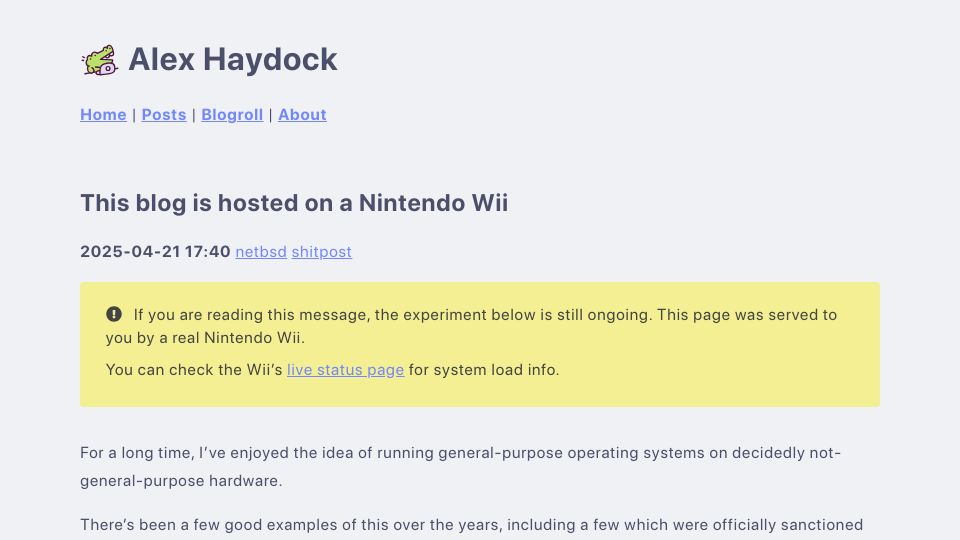Open the Blogroll link
Viewport: 960px width, 540px height.
coord(232,114)
